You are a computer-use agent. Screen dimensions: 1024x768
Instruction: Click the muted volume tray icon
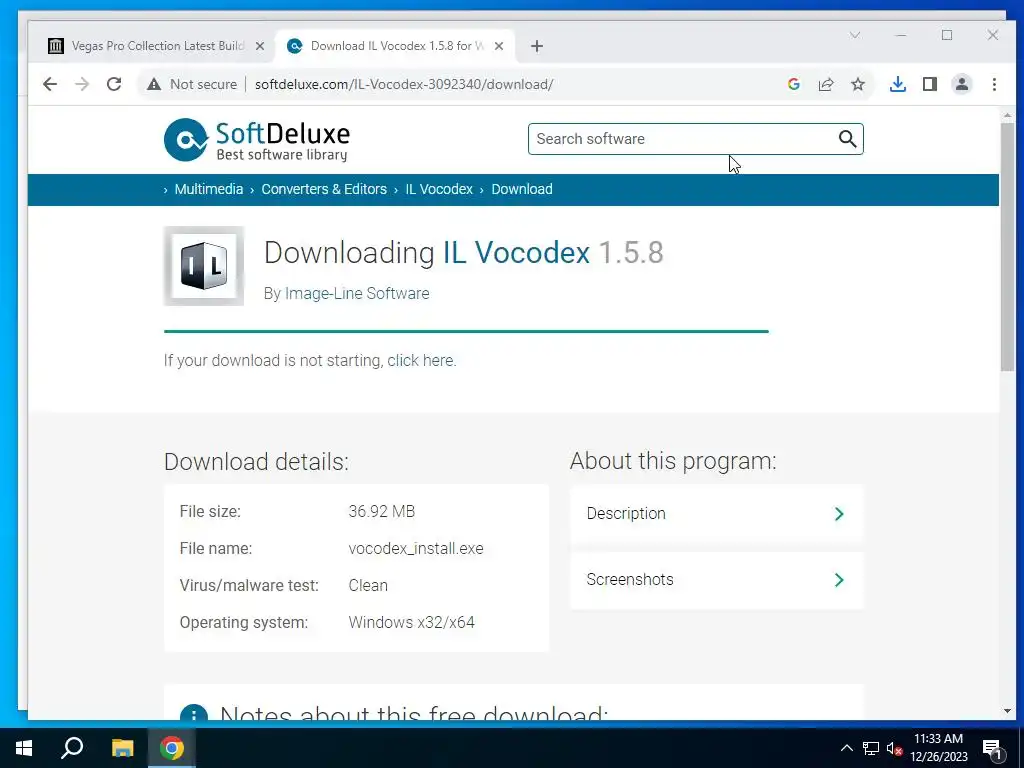click(894, 748)
